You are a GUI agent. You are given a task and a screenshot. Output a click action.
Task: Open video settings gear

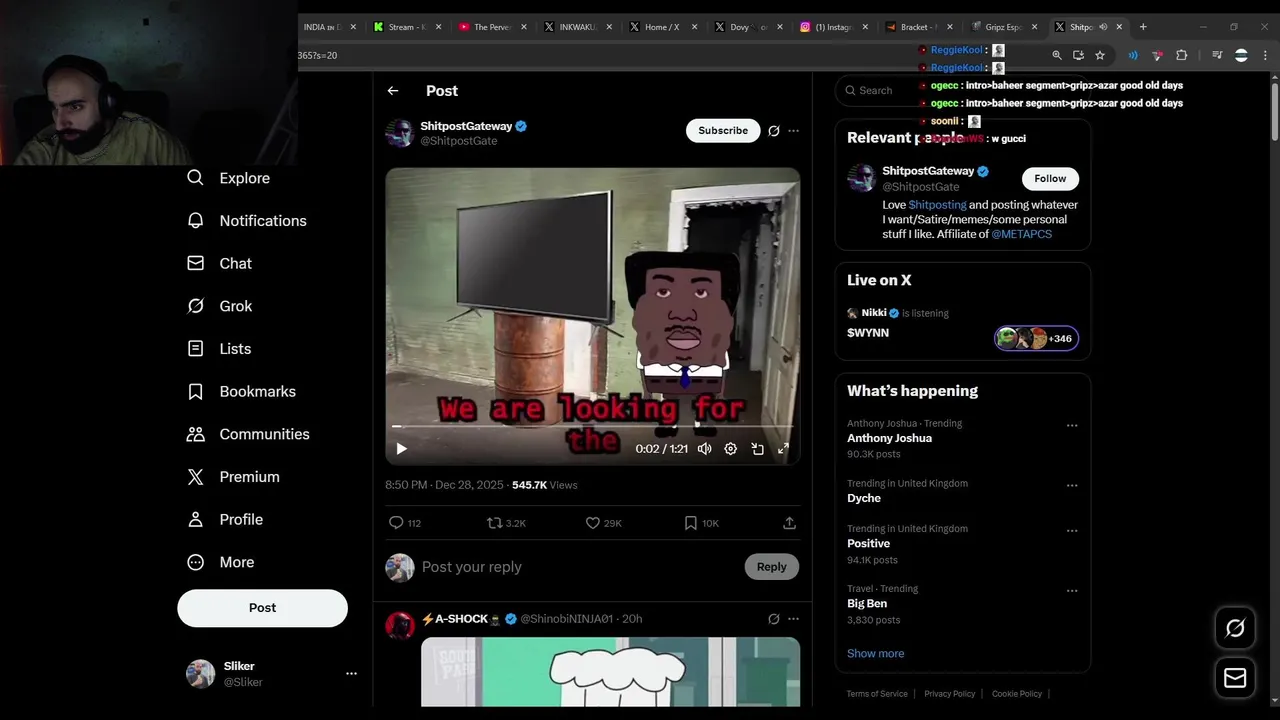point(731,449)
